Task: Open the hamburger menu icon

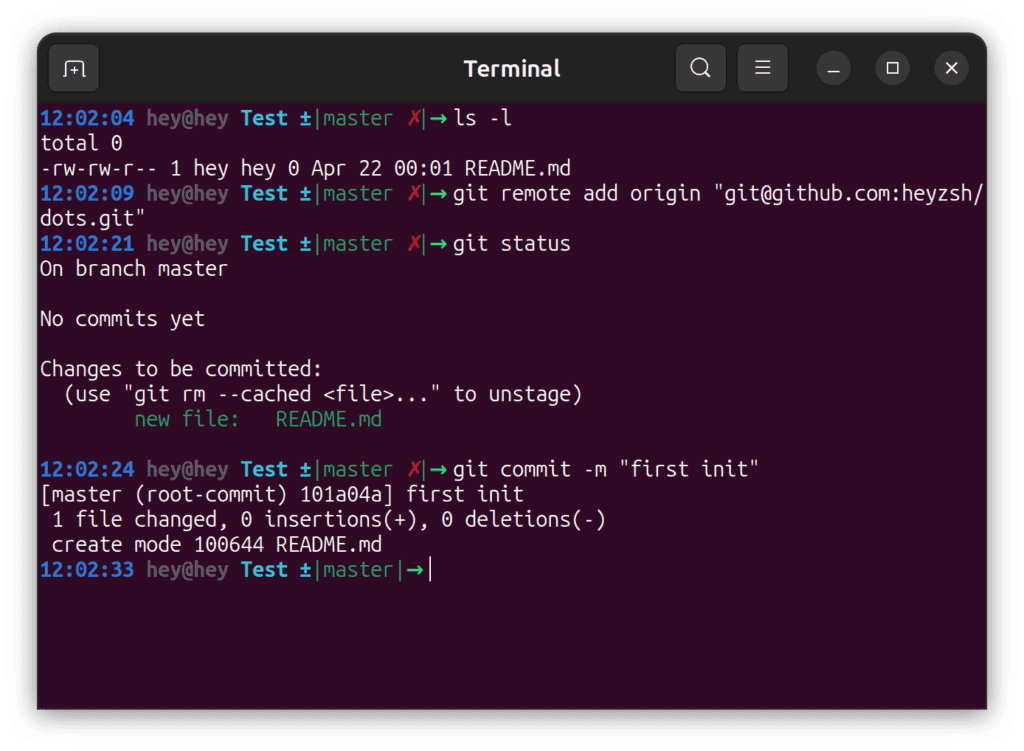Action: [x=762, y=67]
